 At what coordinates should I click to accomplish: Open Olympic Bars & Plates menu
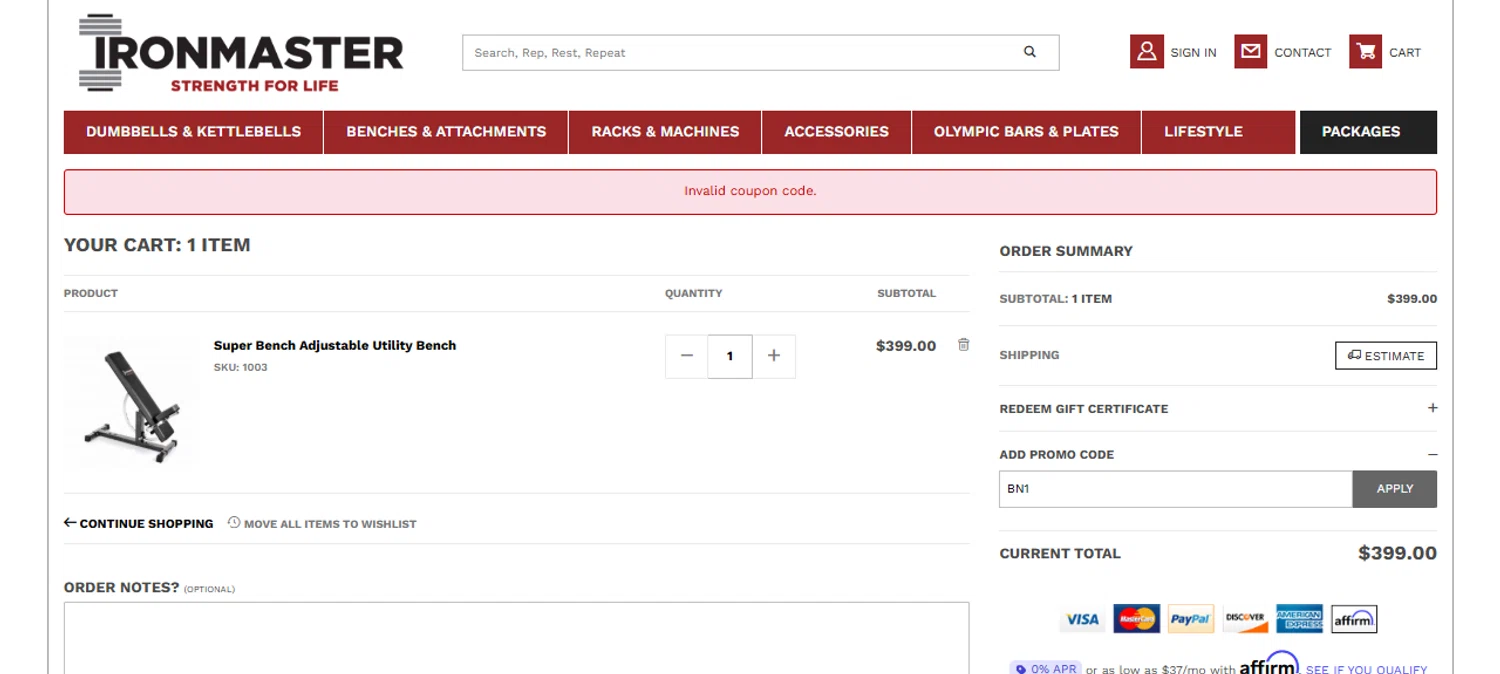coord(1026,132)
